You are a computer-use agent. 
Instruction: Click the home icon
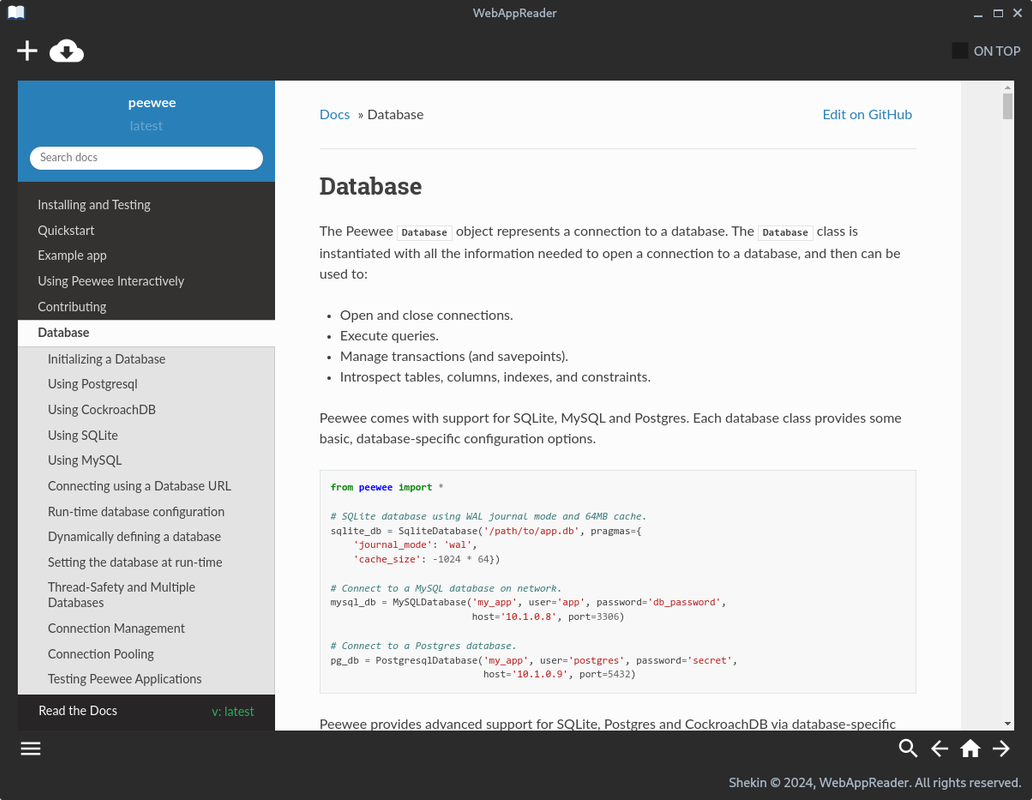point(970,749)
